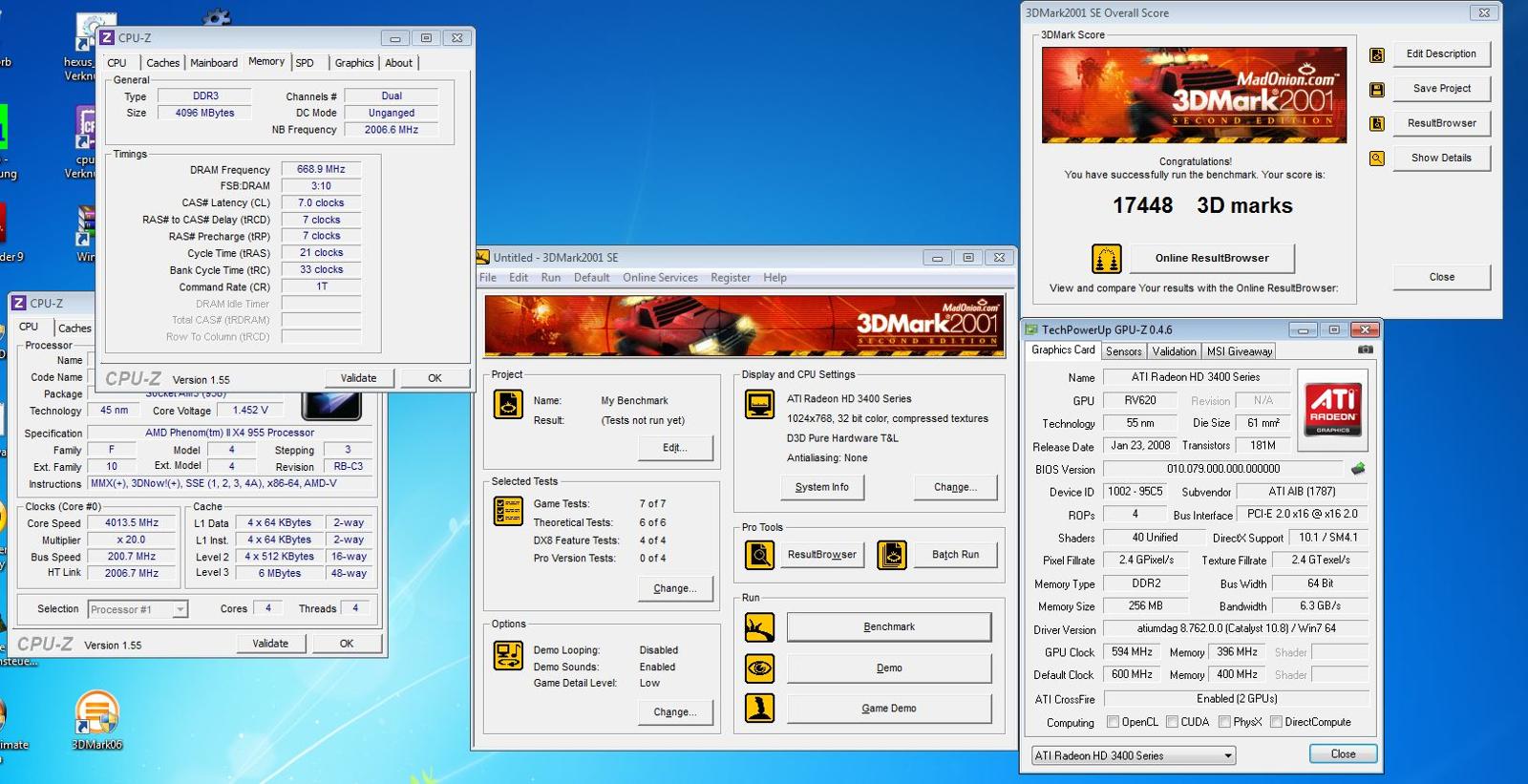The height and width of the screenshot is (784, 1528).
Task: Click the Save Project disk icon
Action: pos(1377,90)
